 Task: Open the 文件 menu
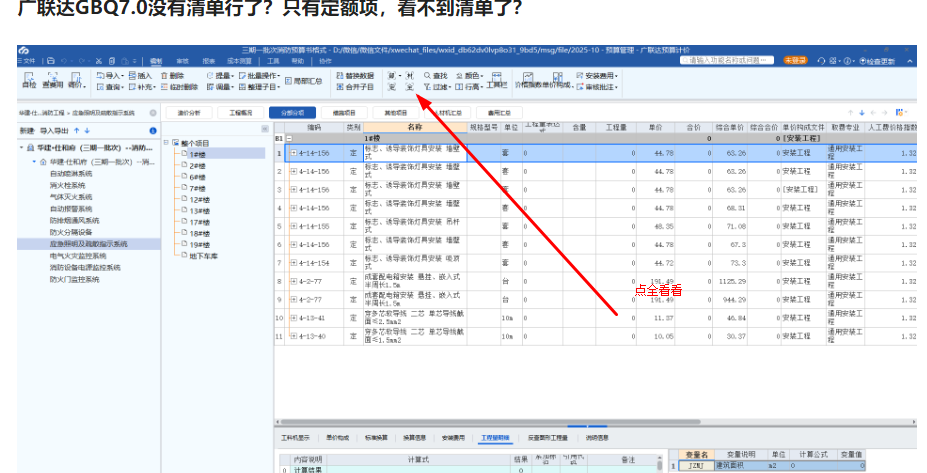(27, 61)
